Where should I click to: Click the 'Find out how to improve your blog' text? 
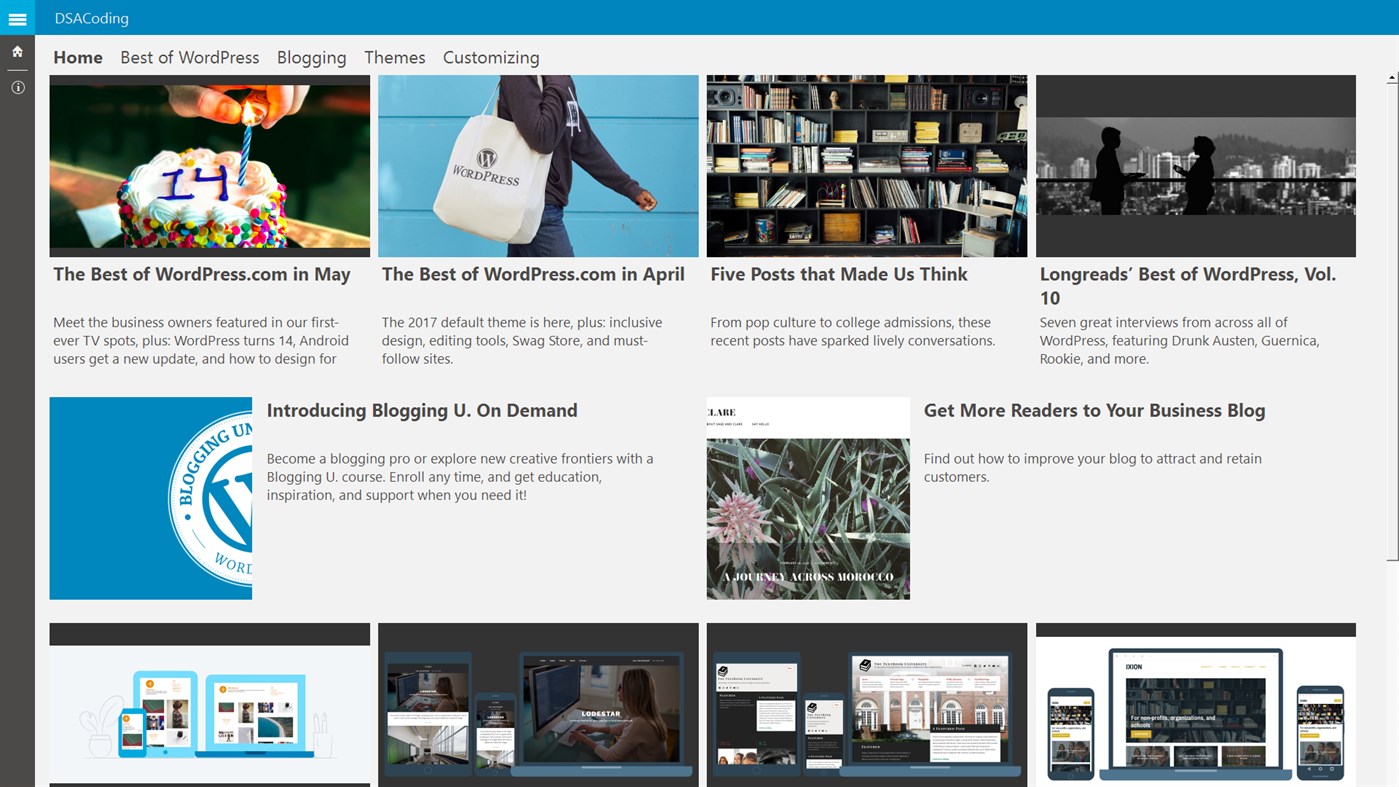tap(1093, 468)
